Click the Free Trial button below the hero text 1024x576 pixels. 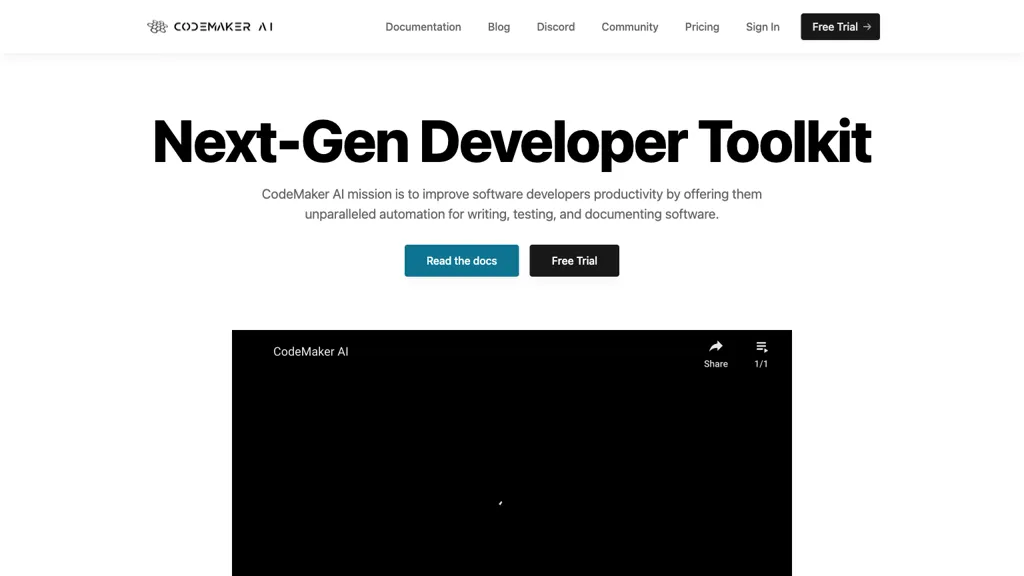[x=574, y=260]
